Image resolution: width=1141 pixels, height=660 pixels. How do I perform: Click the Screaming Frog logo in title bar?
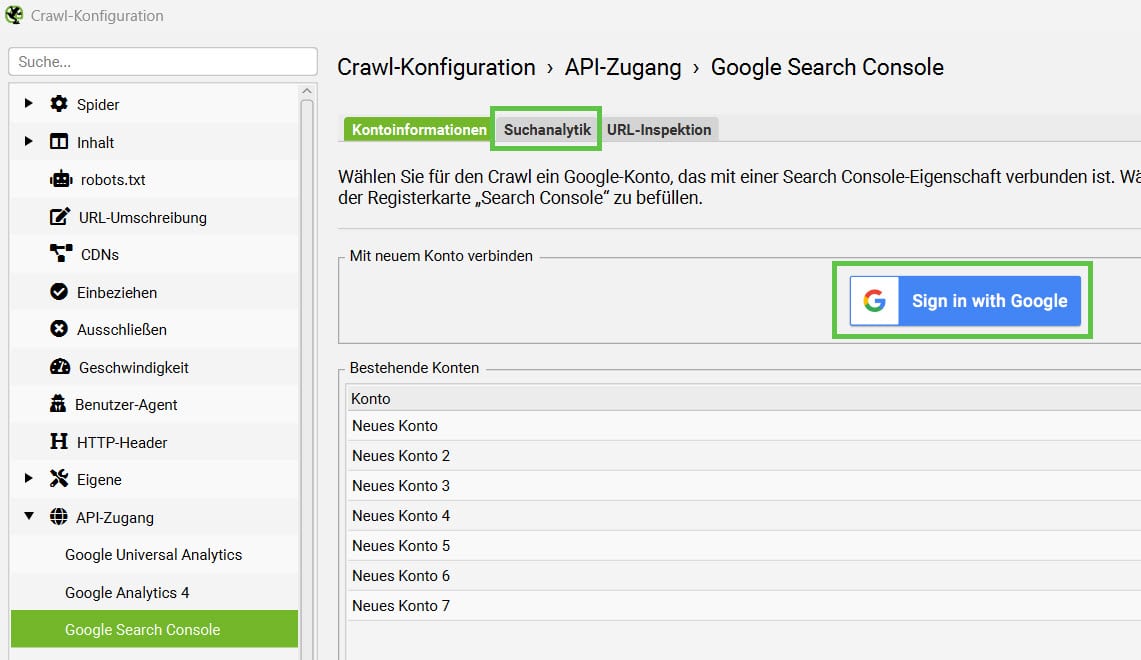[x=14, y=15]
